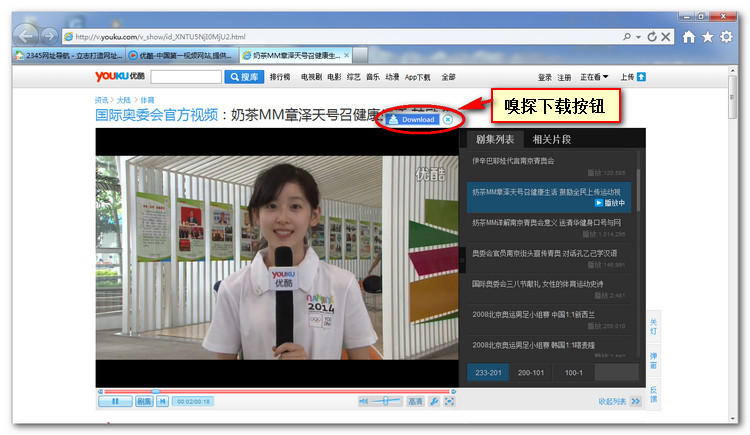750x435 pixels.
Task: Focus the Youku search input box
Action: (186, 77)
